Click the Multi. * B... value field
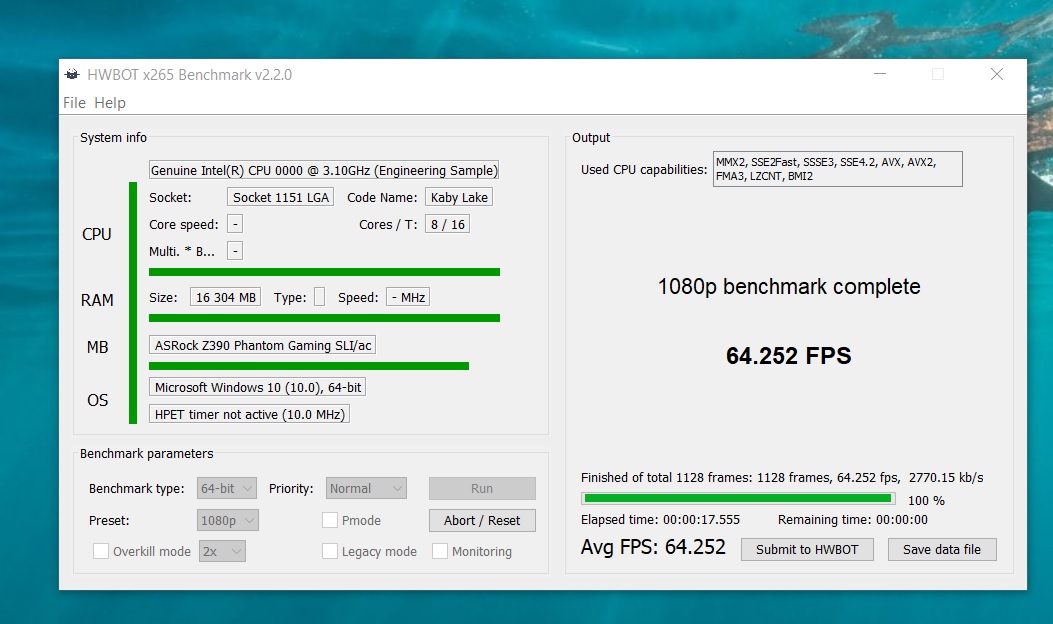1053x624 pixels. click(x=235, y=251)
